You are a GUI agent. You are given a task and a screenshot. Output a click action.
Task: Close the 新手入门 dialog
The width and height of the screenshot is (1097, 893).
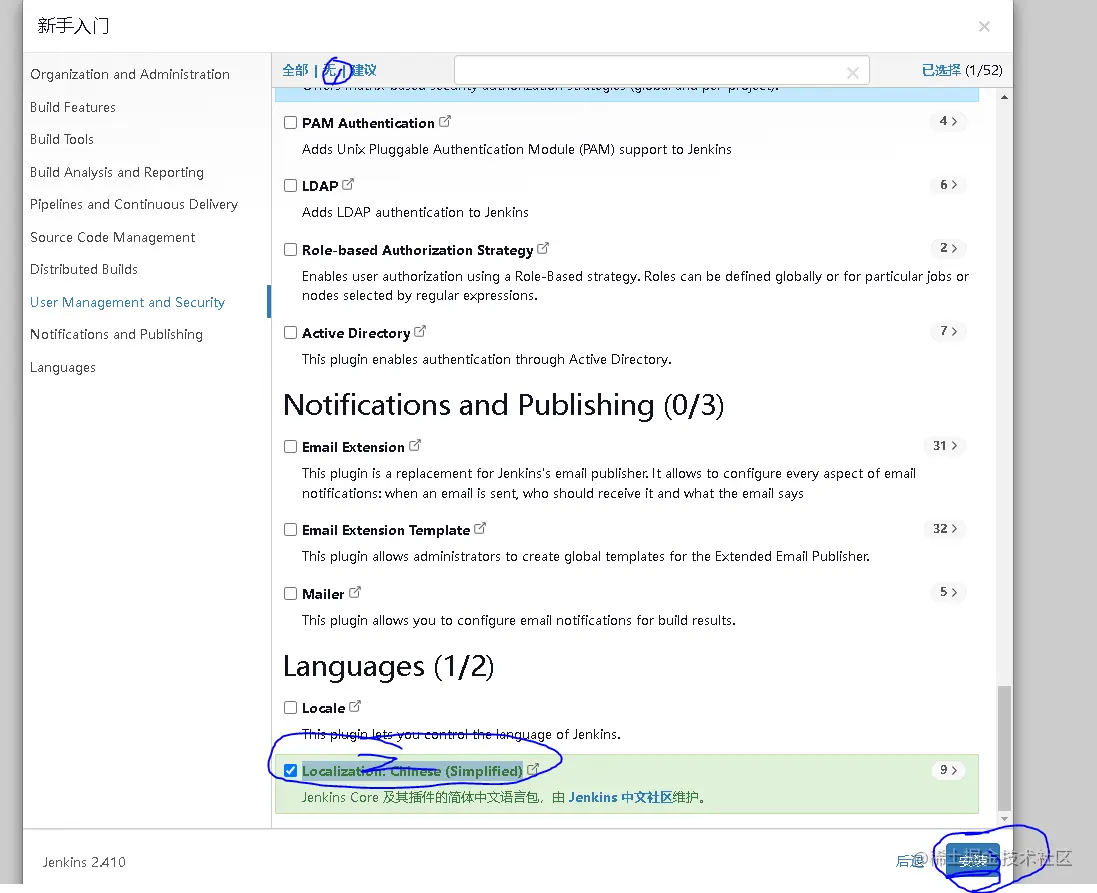click(984, 27)
